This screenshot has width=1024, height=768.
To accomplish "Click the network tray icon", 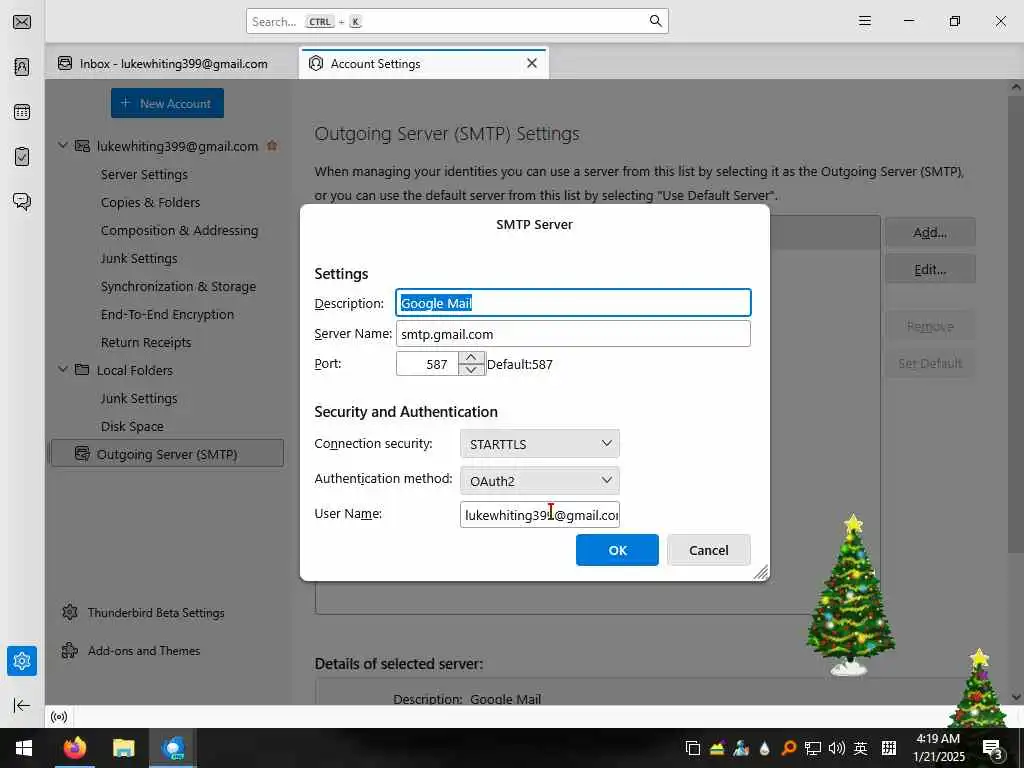I will (x=813, y=748).
